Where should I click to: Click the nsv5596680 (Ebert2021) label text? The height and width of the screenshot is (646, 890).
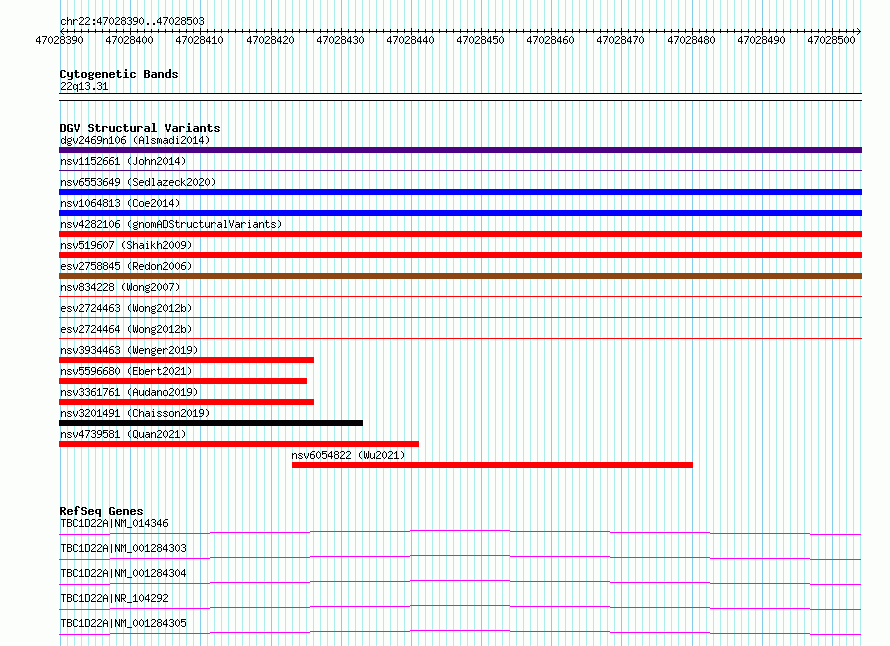click(126, 371)
